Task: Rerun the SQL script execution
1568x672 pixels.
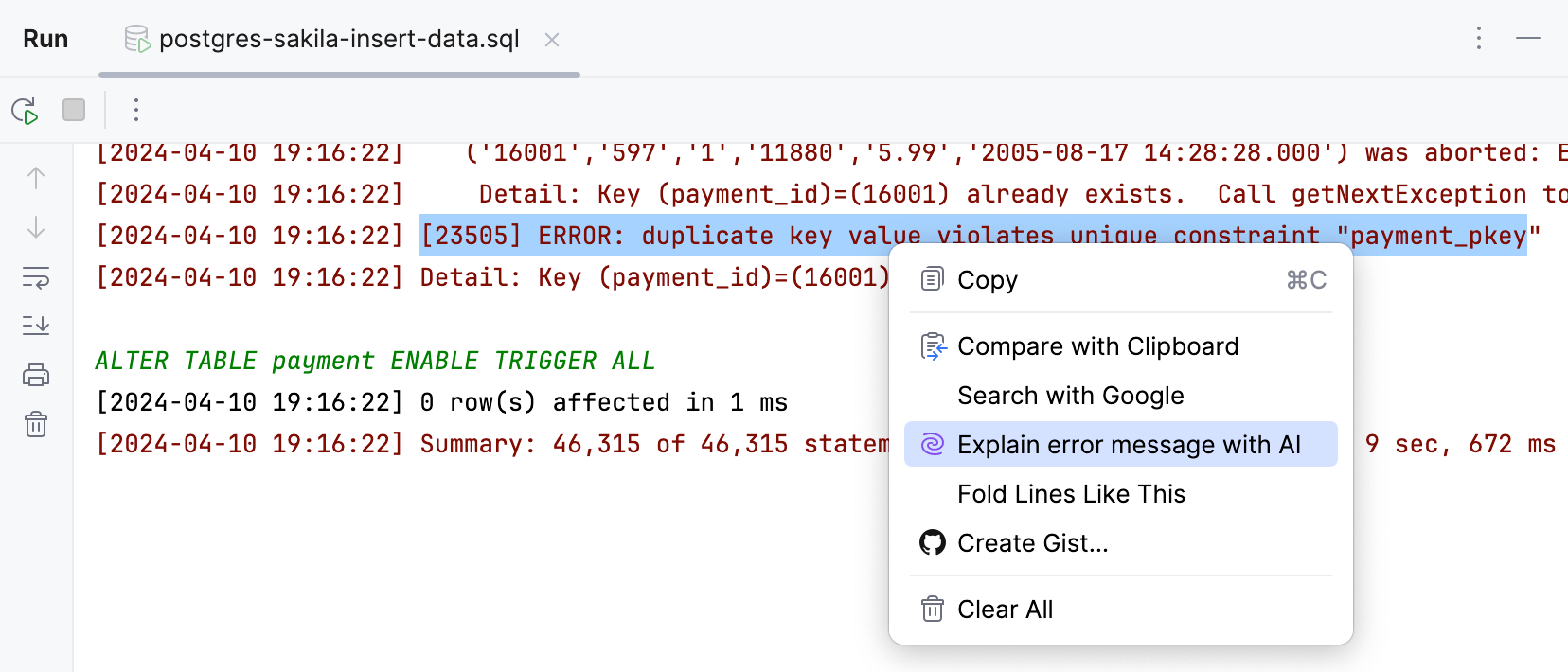Action: click(x=26, y=110)
